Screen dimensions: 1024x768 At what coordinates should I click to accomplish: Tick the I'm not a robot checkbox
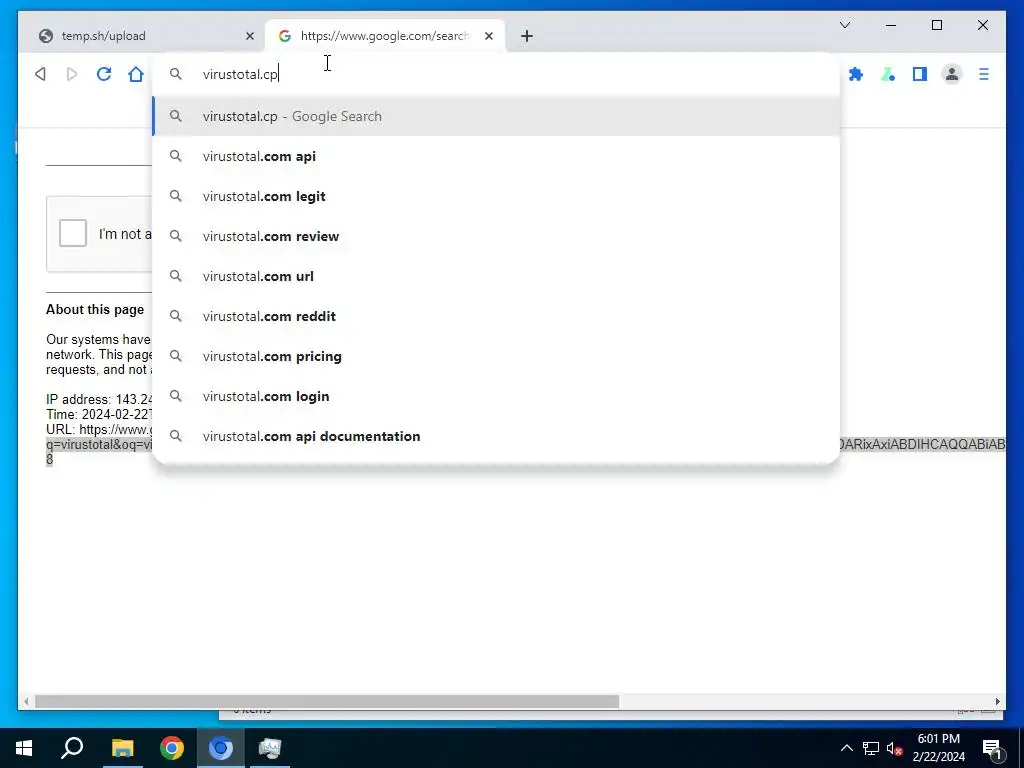[x=72, y=233]
